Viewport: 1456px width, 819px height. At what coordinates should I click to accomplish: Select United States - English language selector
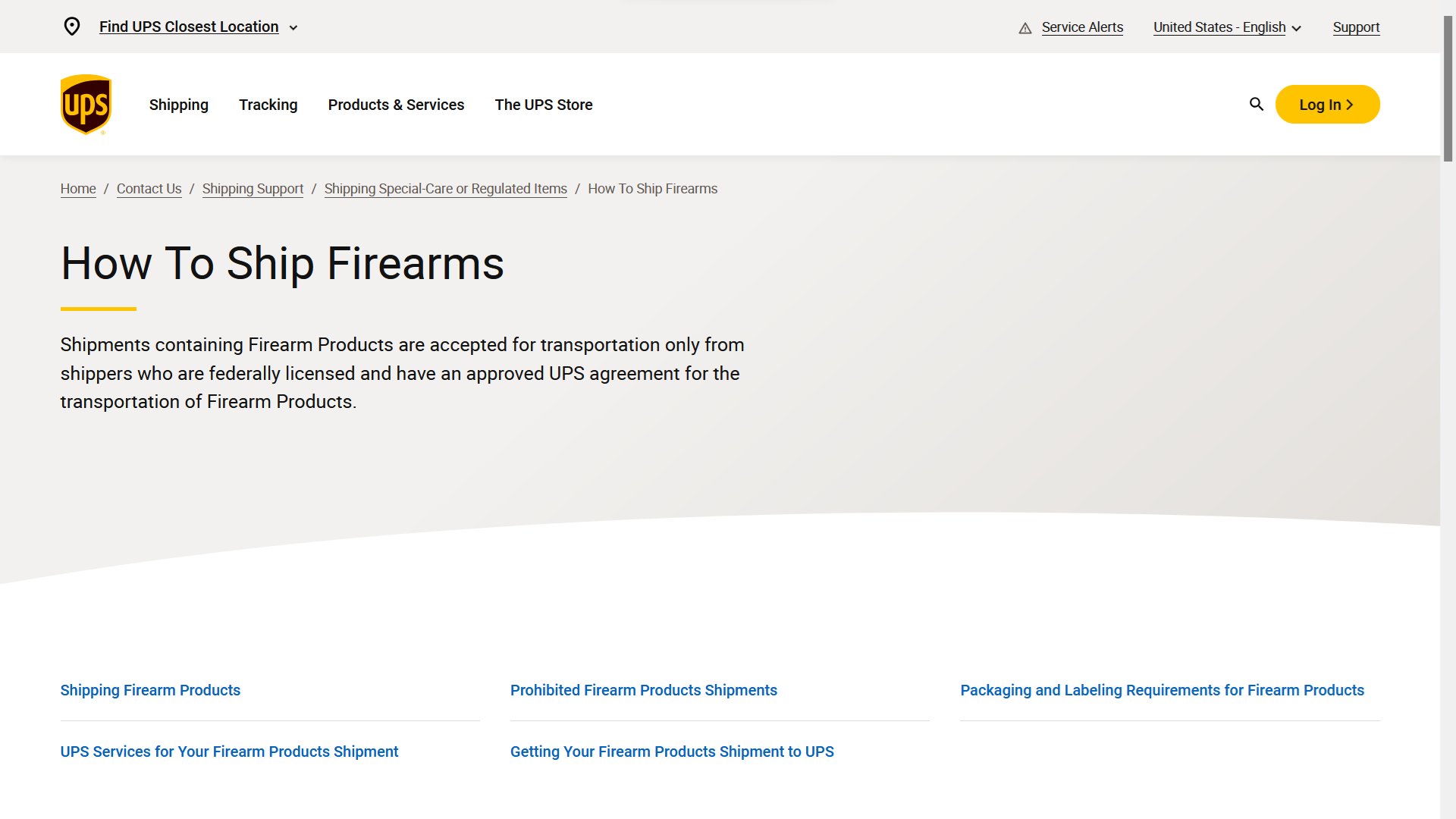(1219, 27)
